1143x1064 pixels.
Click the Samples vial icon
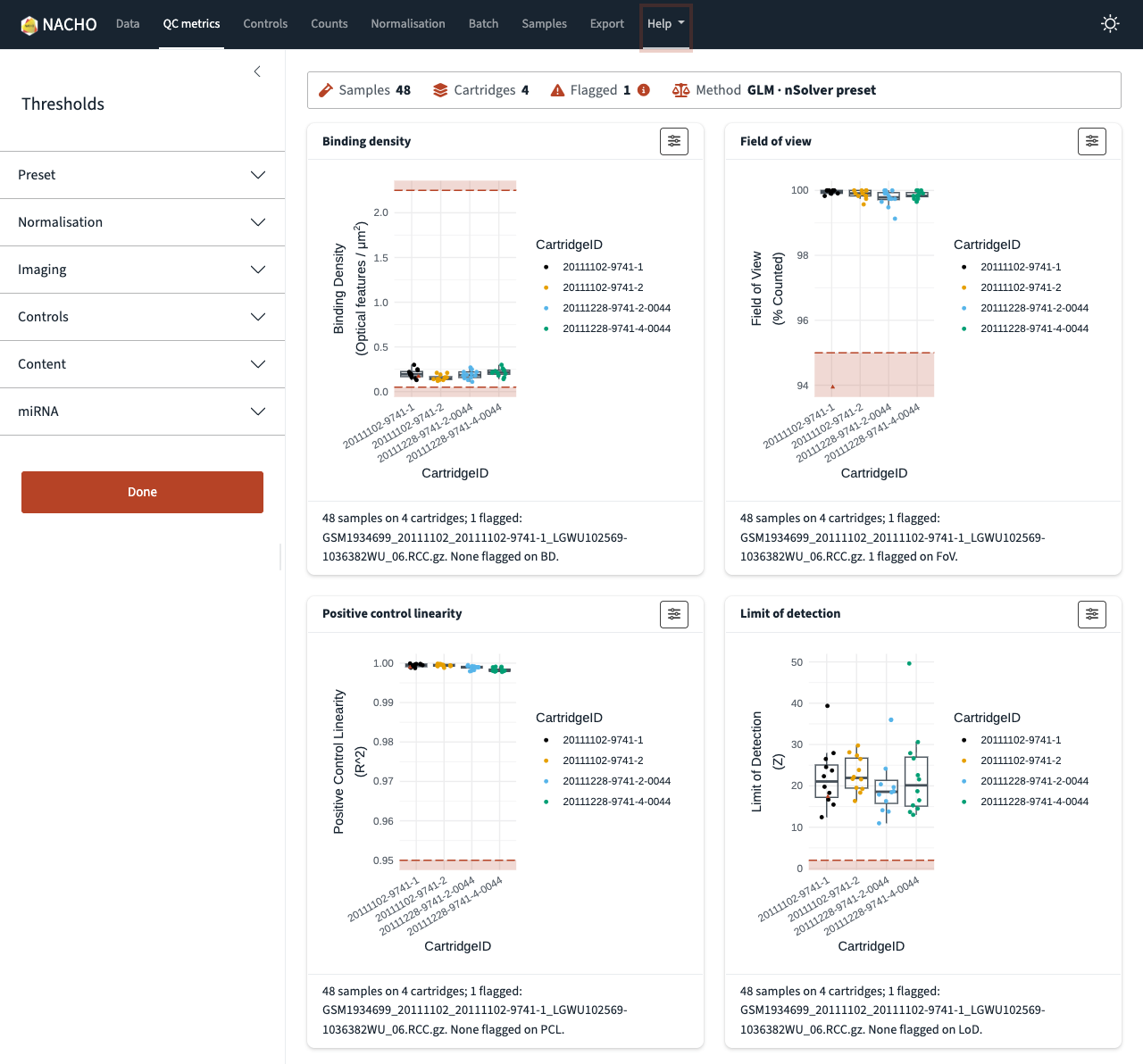(x=326, y=90)
